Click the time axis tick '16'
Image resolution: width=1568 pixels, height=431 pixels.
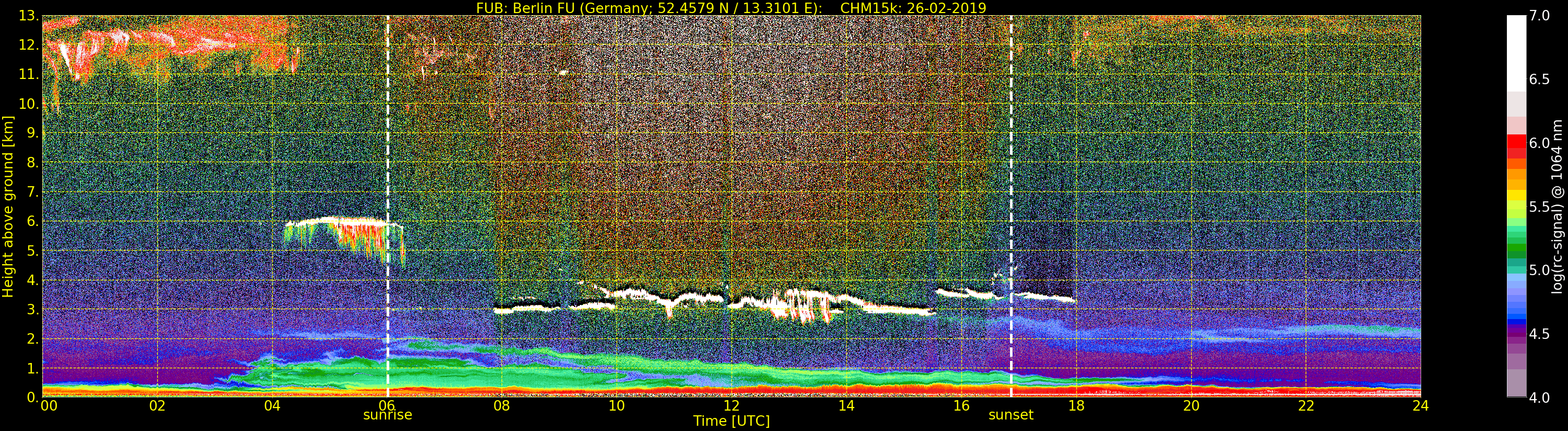[961, 405]
